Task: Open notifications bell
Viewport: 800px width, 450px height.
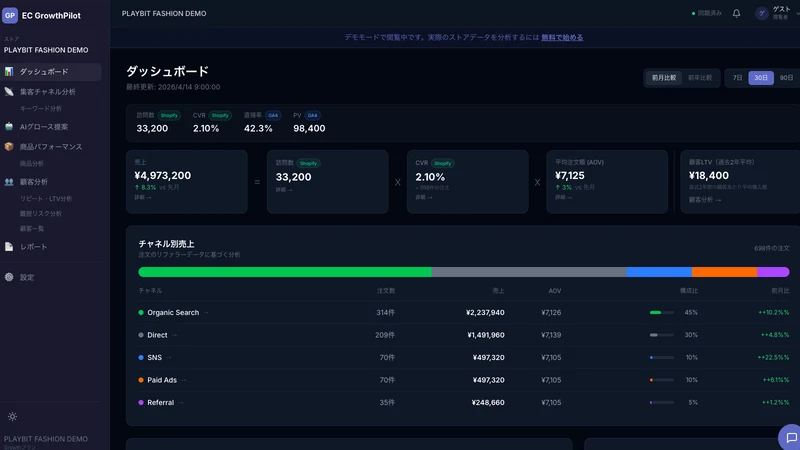Action: (736, 14)
